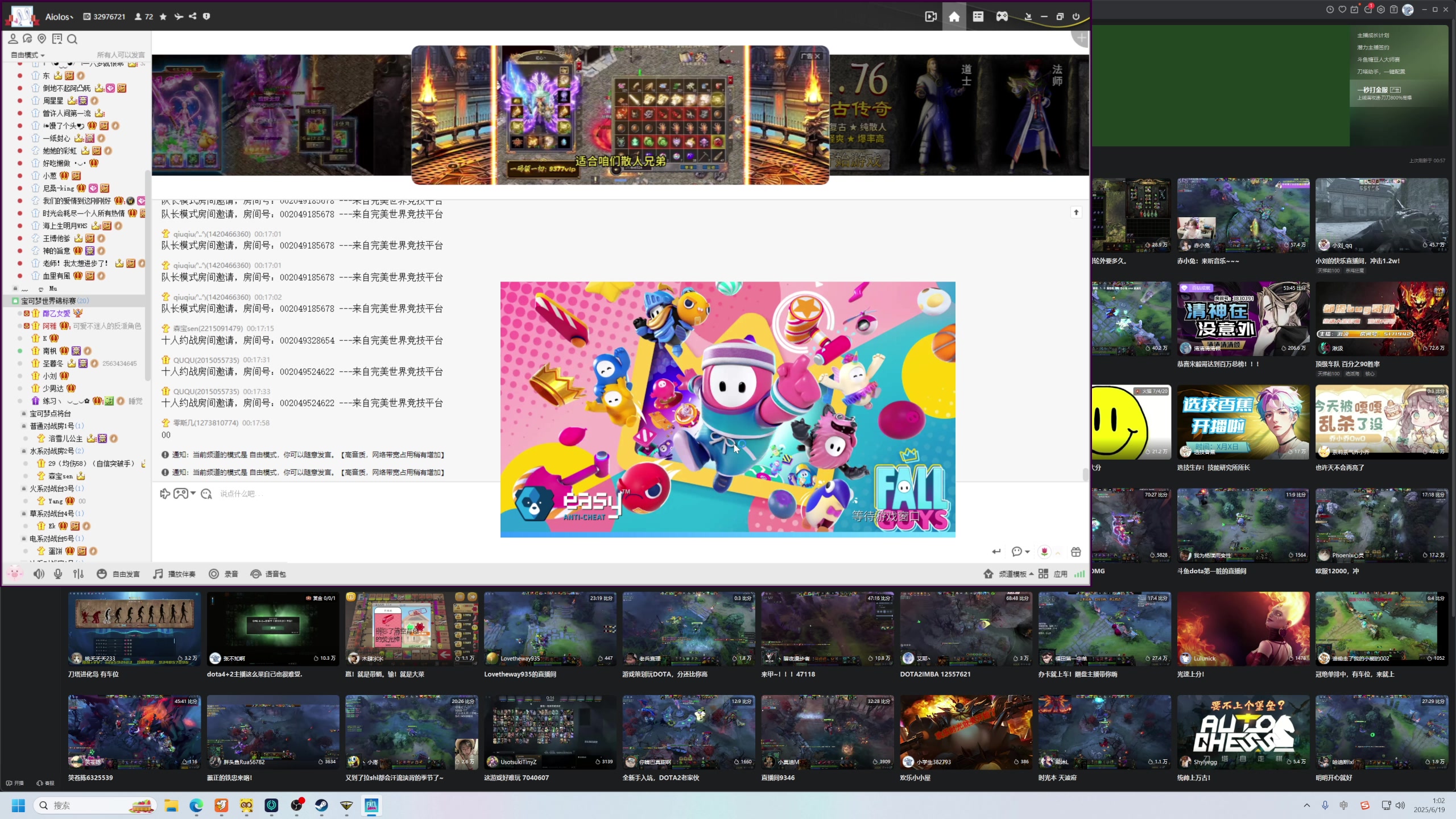The height and width of the screenshot is (819, 1456).
Task: Select the 宝可梦点将台 sub-channel
Action: click(50, 413)
